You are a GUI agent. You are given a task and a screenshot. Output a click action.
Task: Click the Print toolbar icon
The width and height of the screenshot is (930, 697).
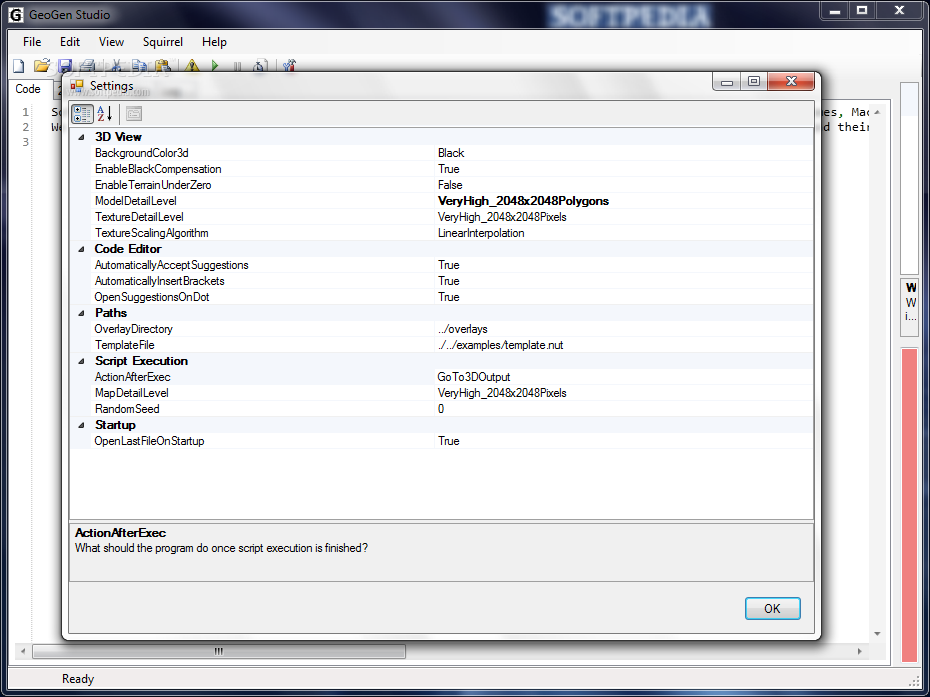(87, 65)
